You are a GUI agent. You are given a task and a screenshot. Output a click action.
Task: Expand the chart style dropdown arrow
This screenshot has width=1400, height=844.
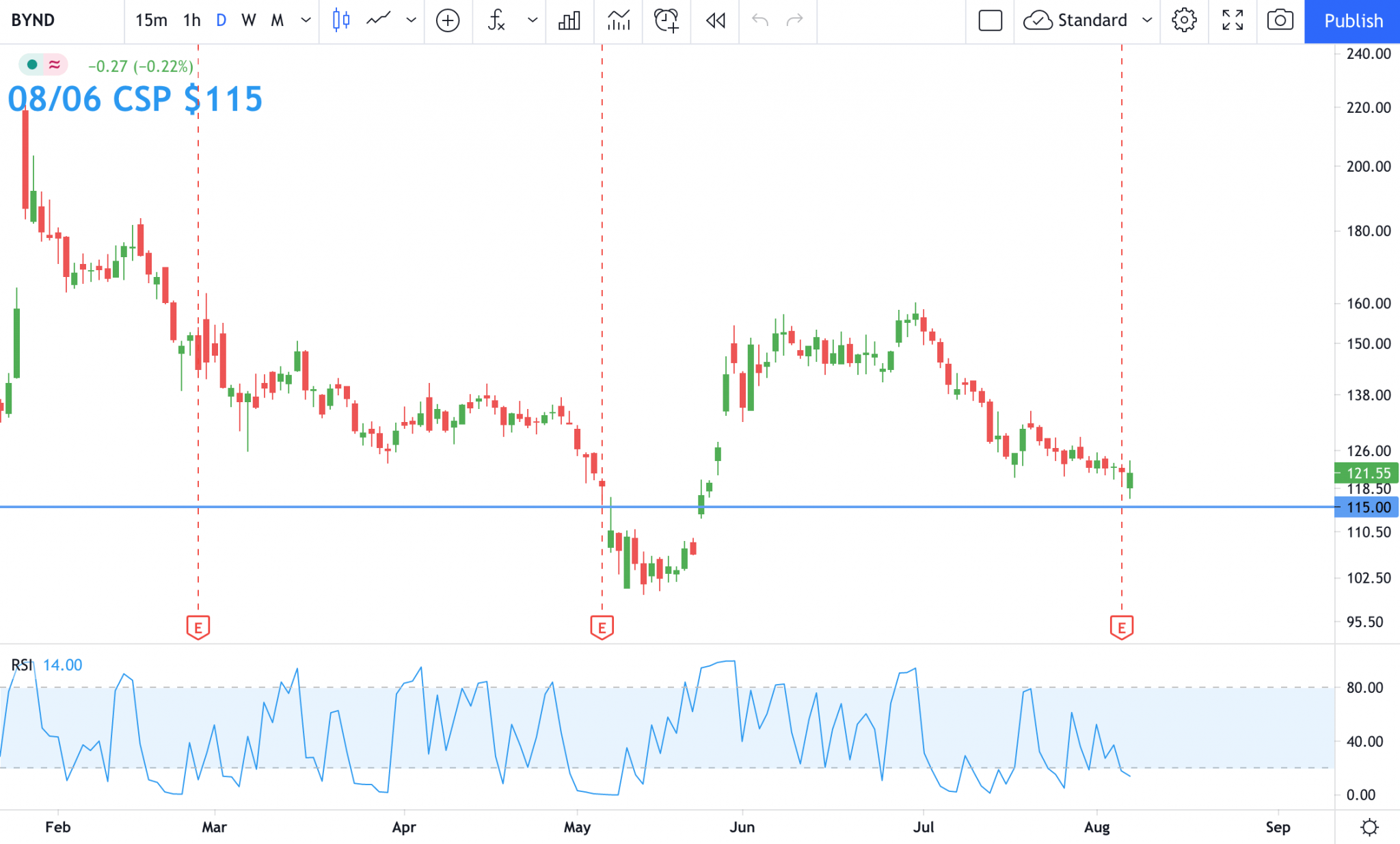(x=411, y=21)
